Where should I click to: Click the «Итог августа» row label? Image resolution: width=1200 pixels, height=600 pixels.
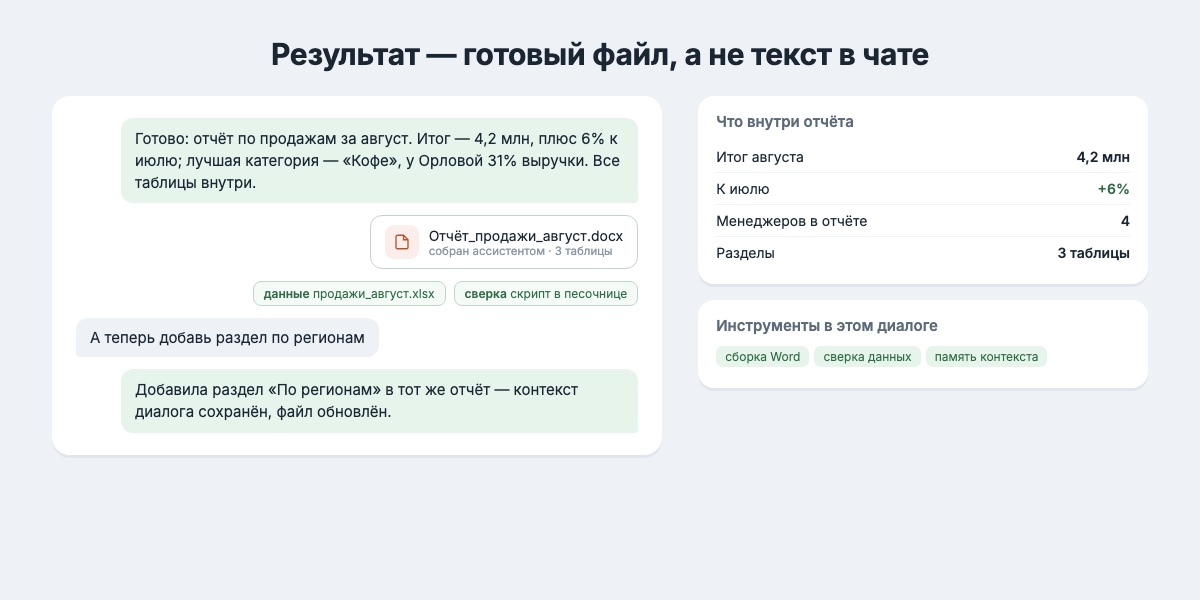coord(760,157)
